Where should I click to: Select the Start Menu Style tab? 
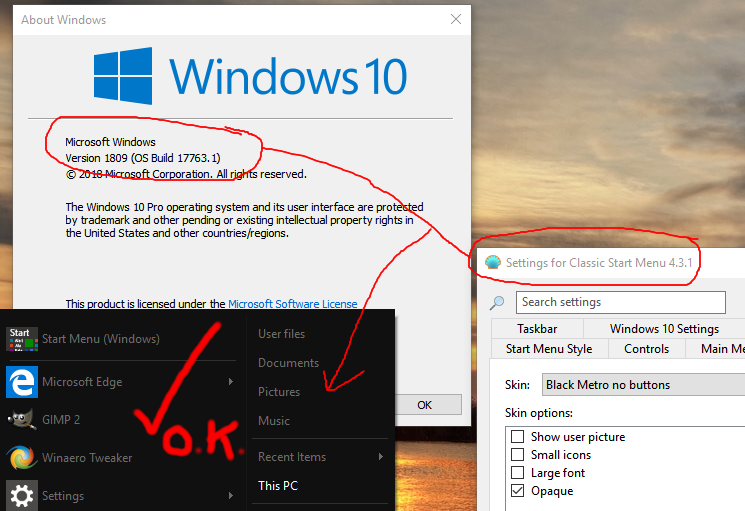(x=549, y=349)
